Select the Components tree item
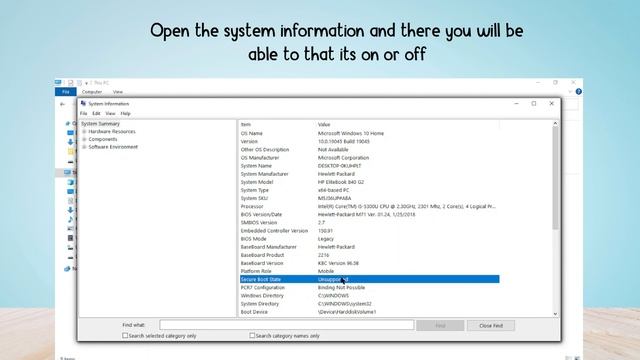Screen dimensions: 640x360 point(103,139)
